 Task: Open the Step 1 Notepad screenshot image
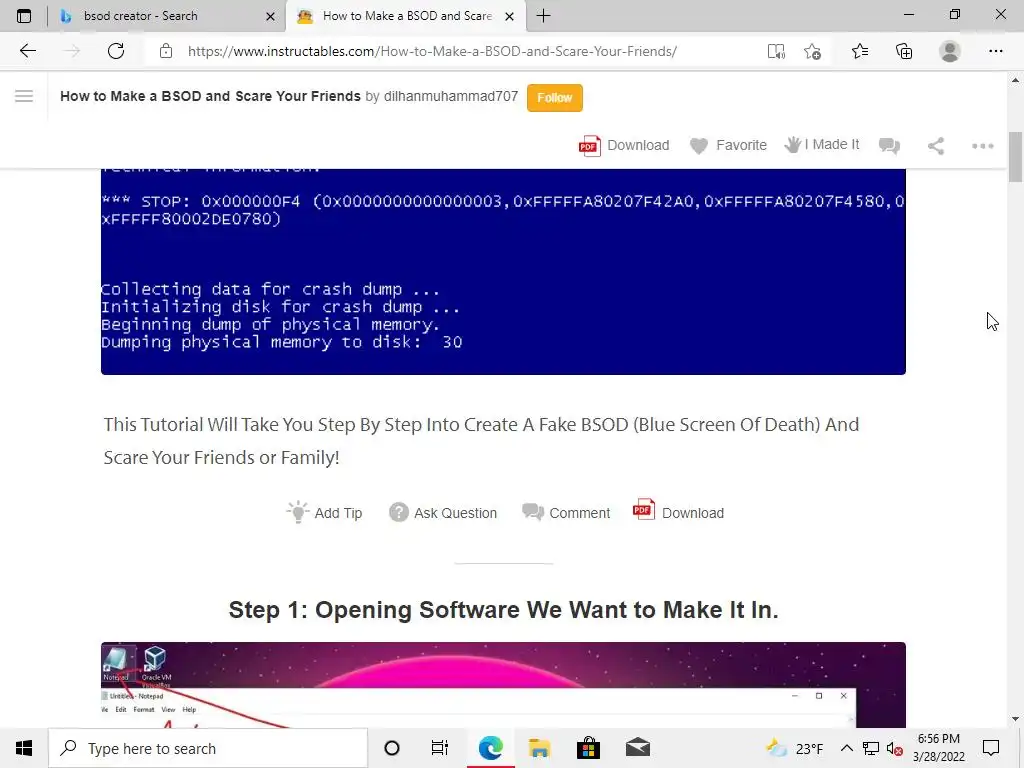coord(503,684)
